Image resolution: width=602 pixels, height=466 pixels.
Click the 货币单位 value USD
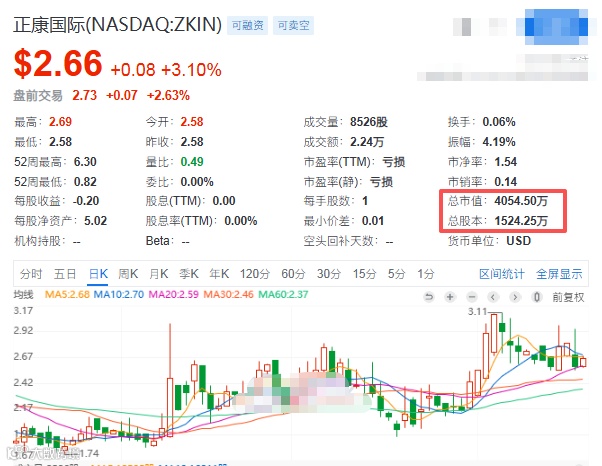518,241
